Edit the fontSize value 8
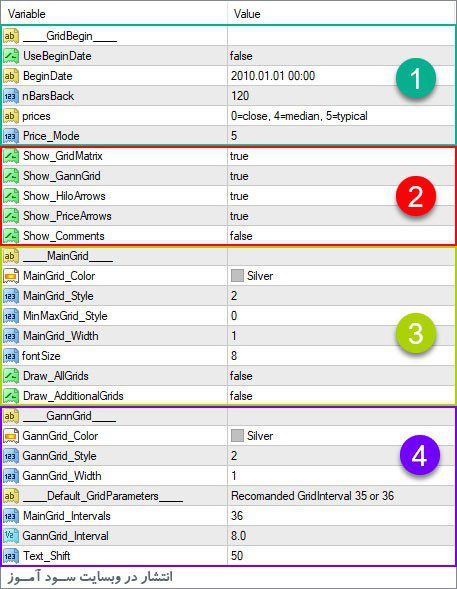 point(234,356)
